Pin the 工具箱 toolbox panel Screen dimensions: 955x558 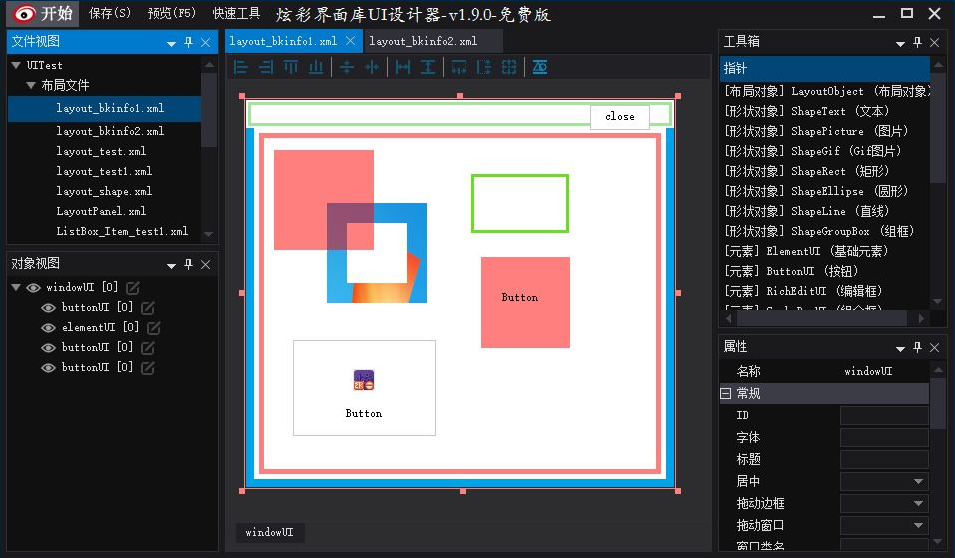pos(917,42)
